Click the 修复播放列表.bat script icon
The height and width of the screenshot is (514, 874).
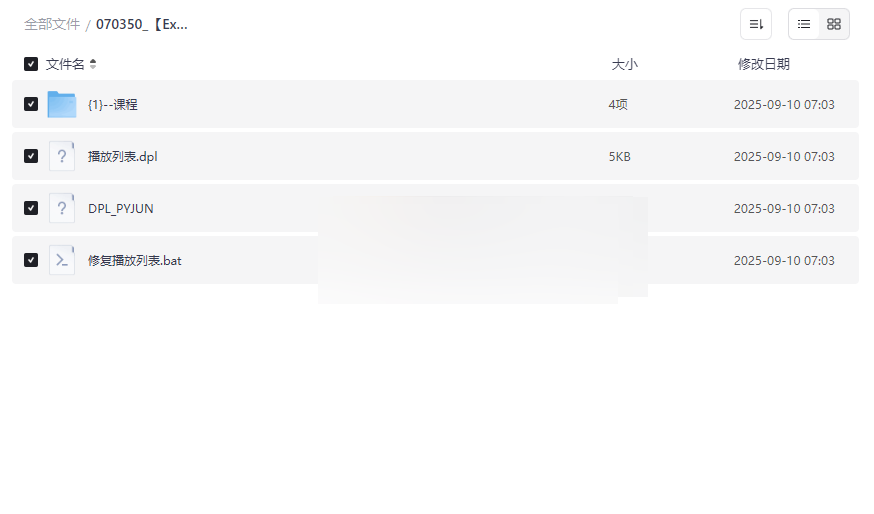[62, 260]
